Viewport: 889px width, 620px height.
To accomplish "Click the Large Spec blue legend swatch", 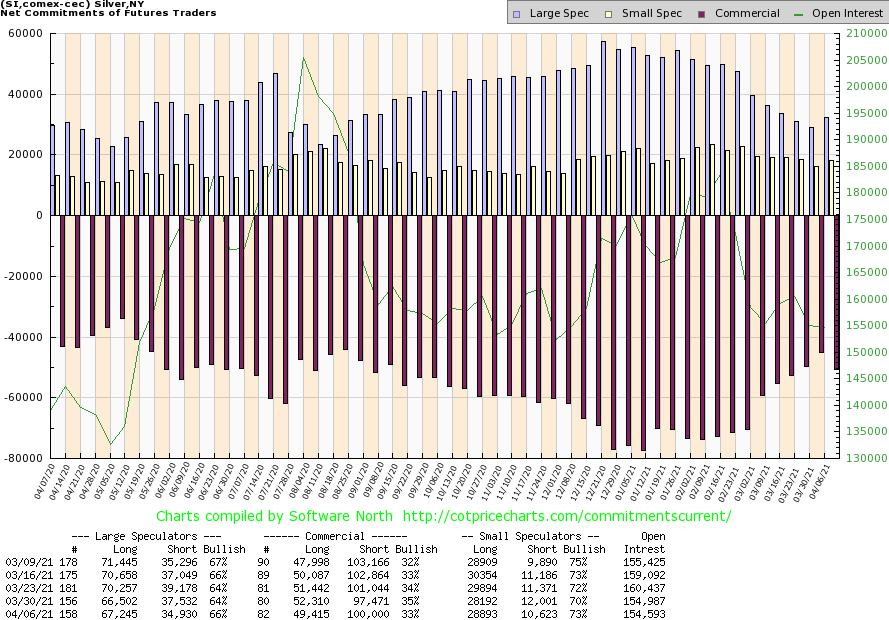I will 516,13.
